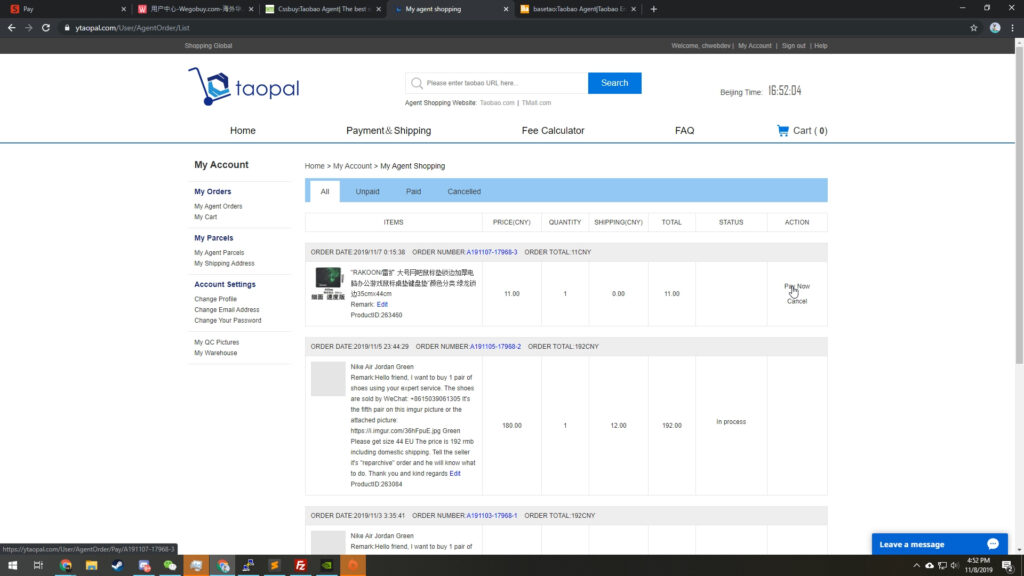The image size is (1024, 576).
Task: Click the RAKOON mouse pad product thumbnail
Action: [328, 283]
